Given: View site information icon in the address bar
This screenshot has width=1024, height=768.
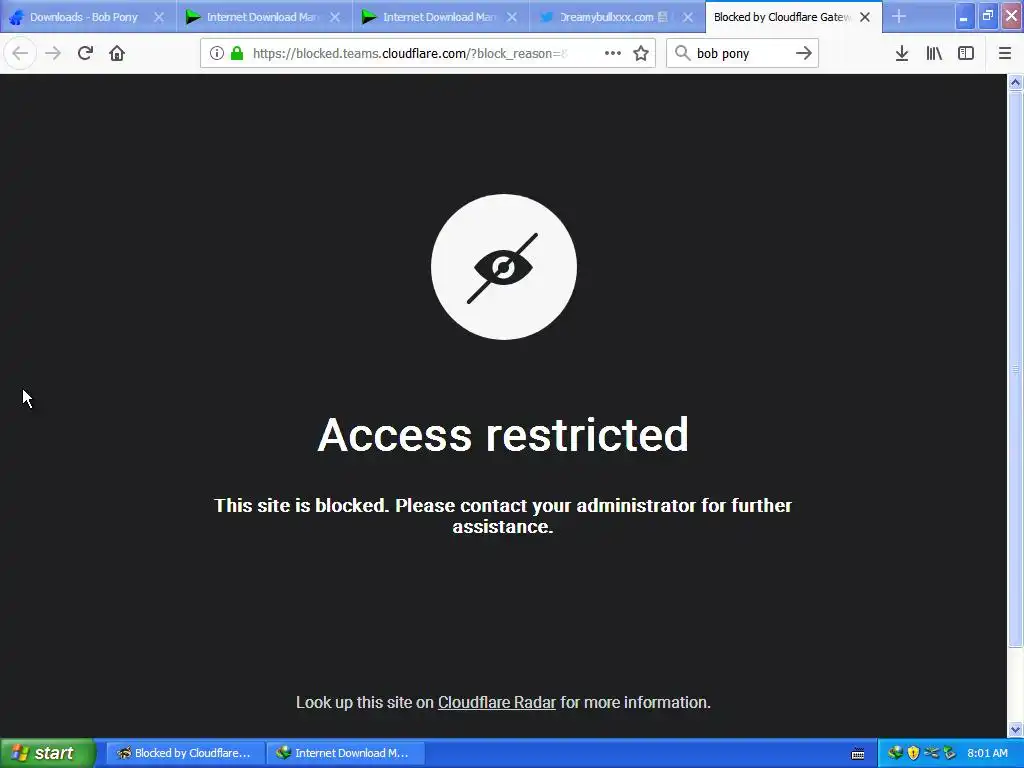Looking at the screenshot, I should [217, 54].
